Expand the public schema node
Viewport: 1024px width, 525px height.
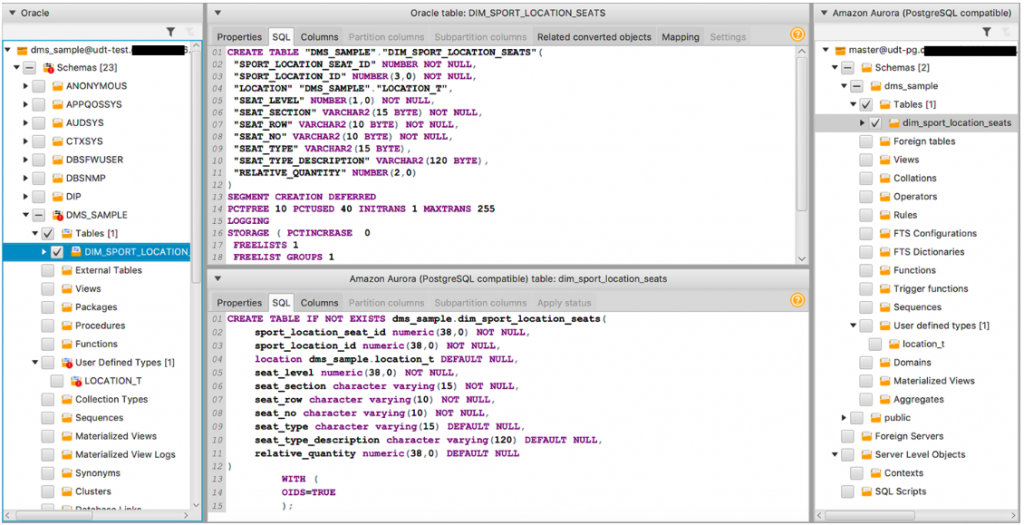(x=844, y=417)
